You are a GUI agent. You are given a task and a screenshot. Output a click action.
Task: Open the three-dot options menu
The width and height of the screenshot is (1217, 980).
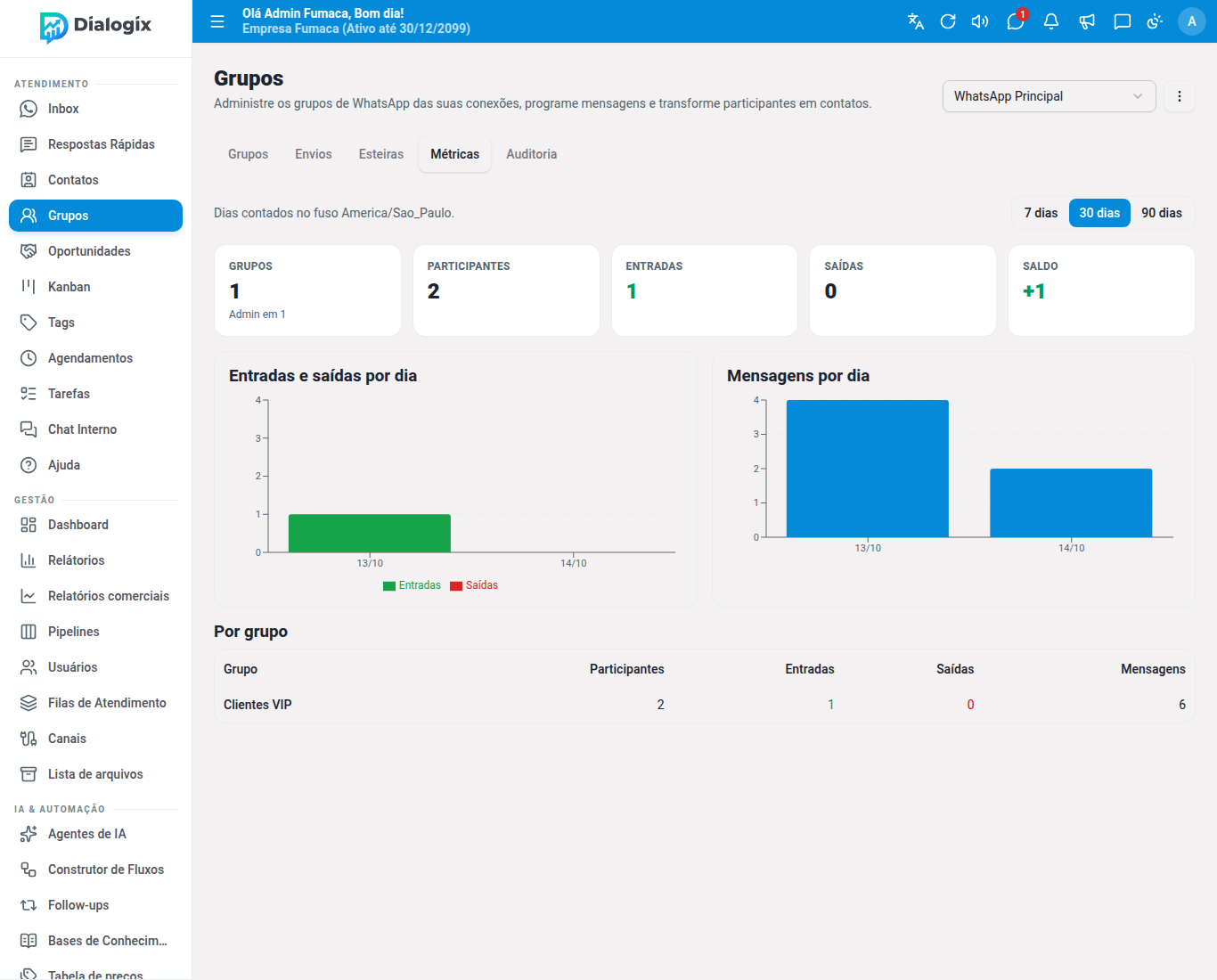(x=1180, y=96)
